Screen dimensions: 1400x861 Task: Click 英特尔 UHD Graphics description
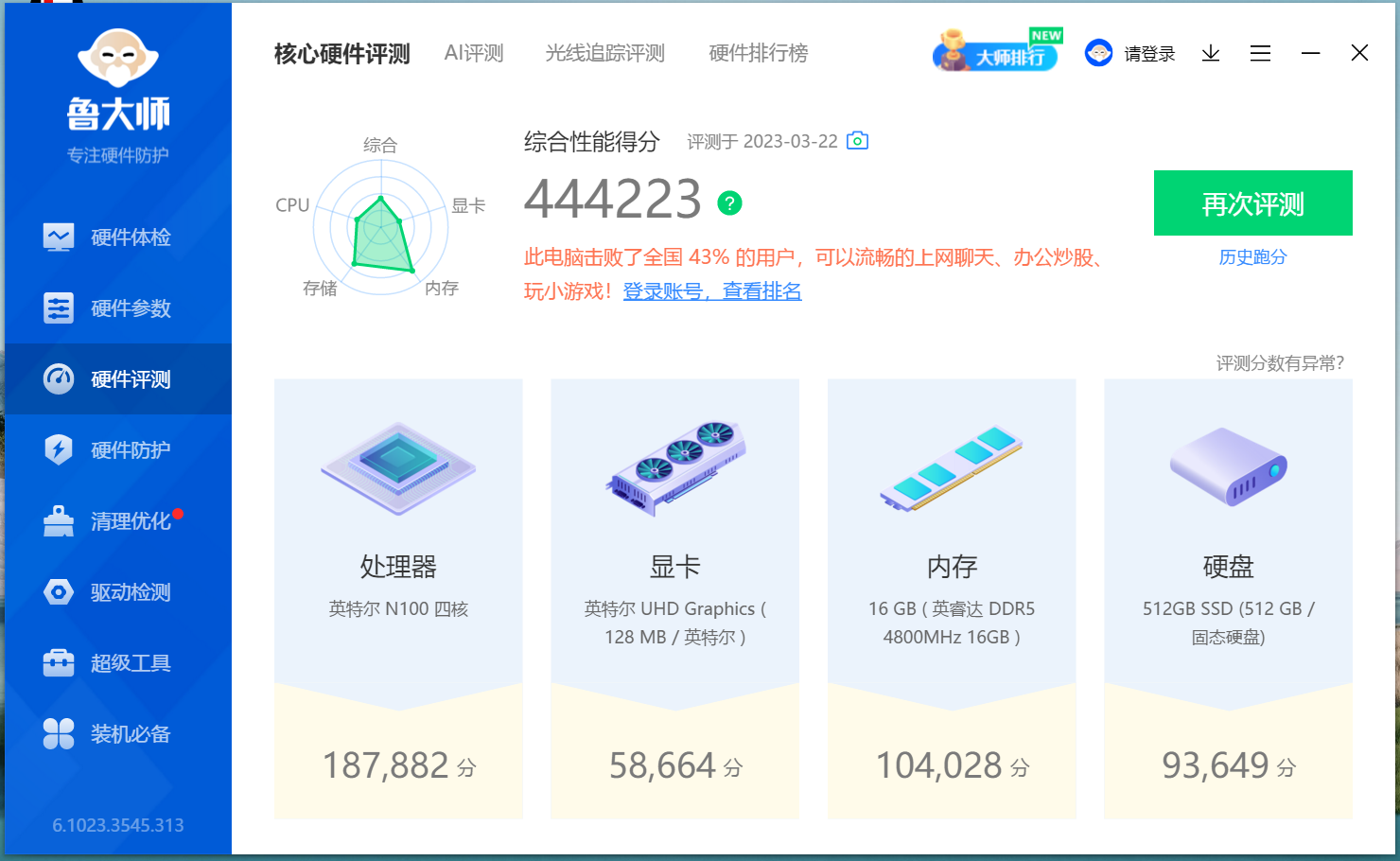(674, 623)
